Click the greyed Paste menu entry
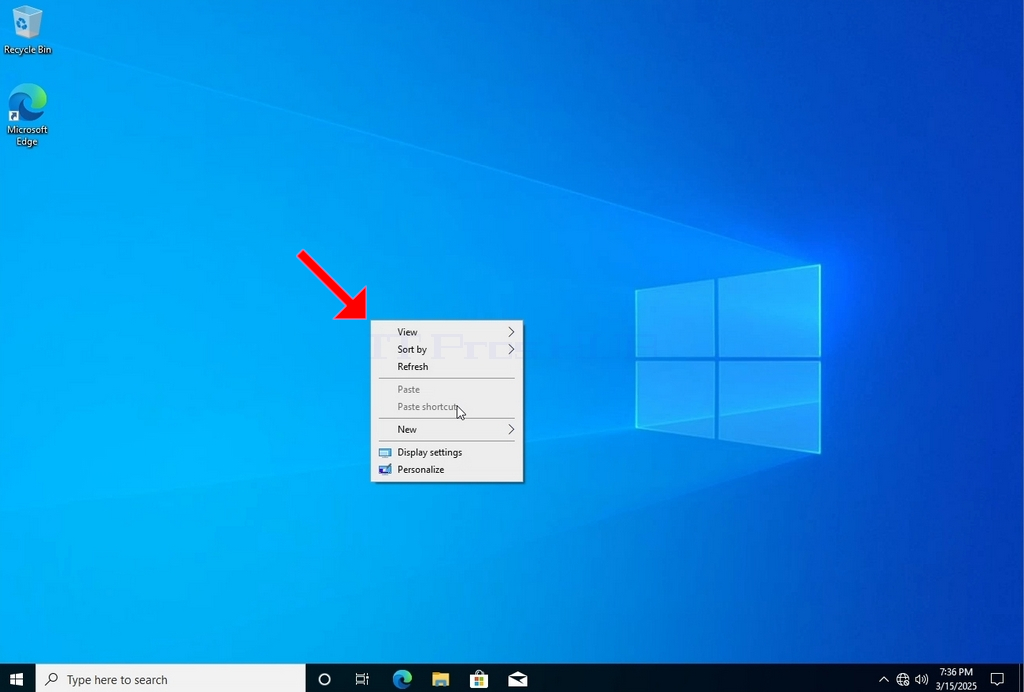1024x692 pixels. (447, 389)
